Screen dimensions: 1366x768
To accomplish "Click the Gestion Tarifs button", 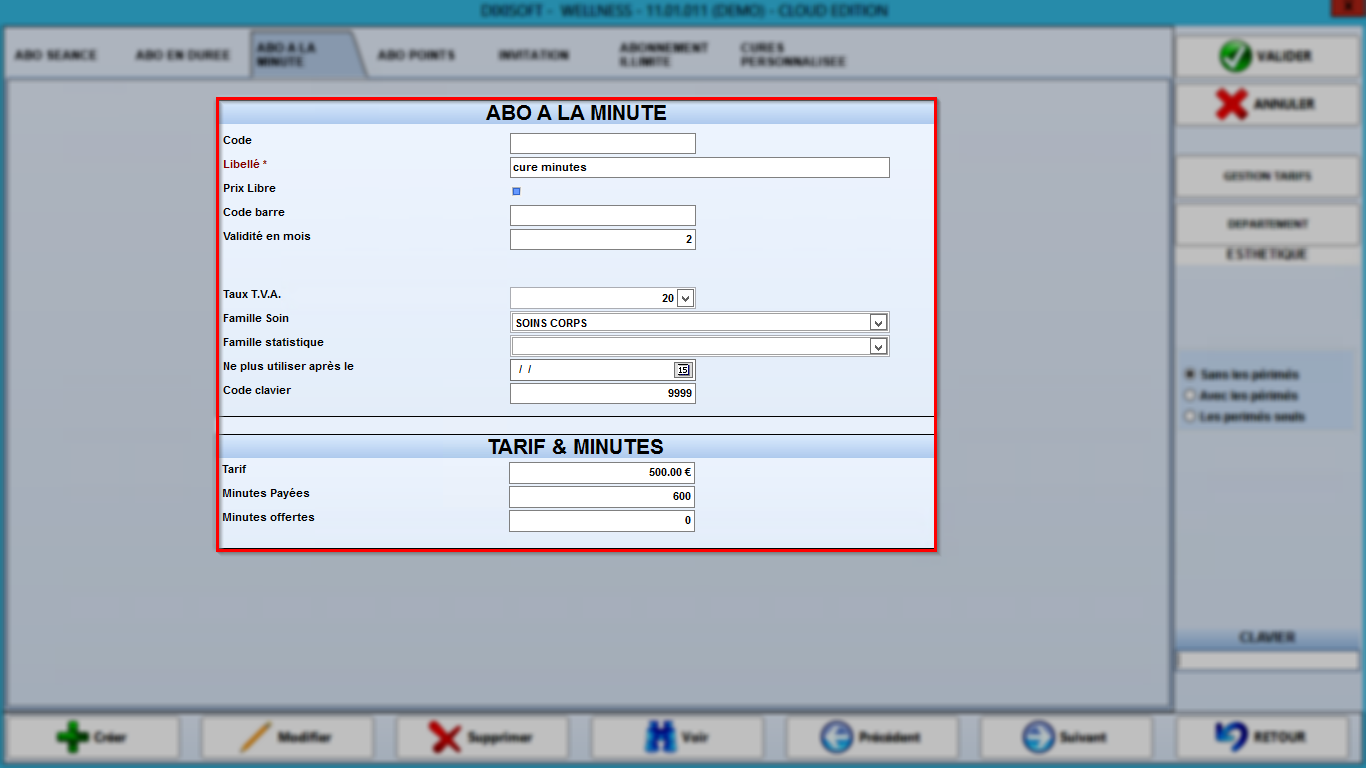I will tap(1267, 176).
